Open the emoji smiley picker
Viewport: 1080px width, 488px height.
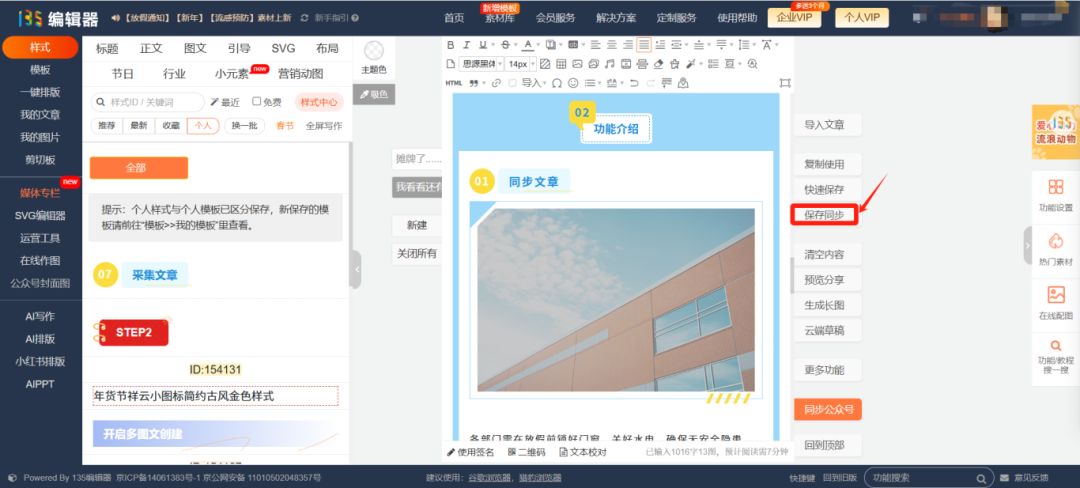coord(573,83)
